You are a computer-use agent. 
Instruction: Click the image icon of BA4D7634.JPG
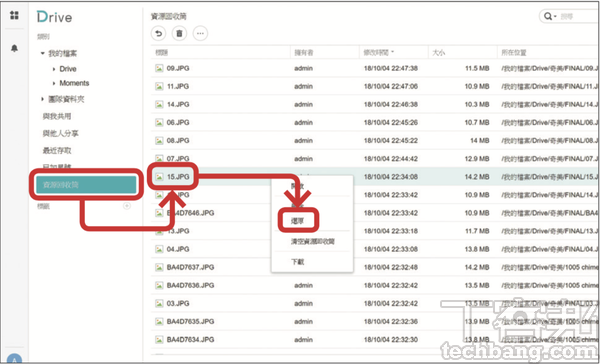pyautogui.click(x=159, y=340)
